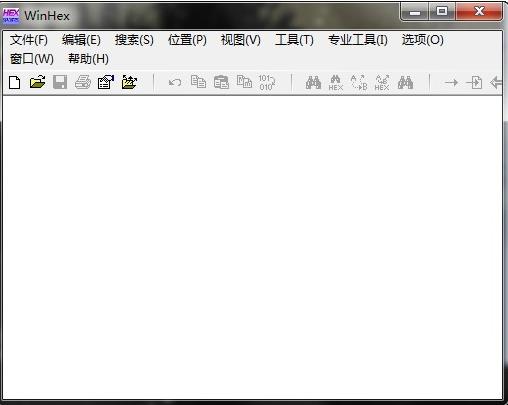This screenshot has width=508, height=405.
Task: Open the file Properties icon
Action: click(x=106, y=82)
